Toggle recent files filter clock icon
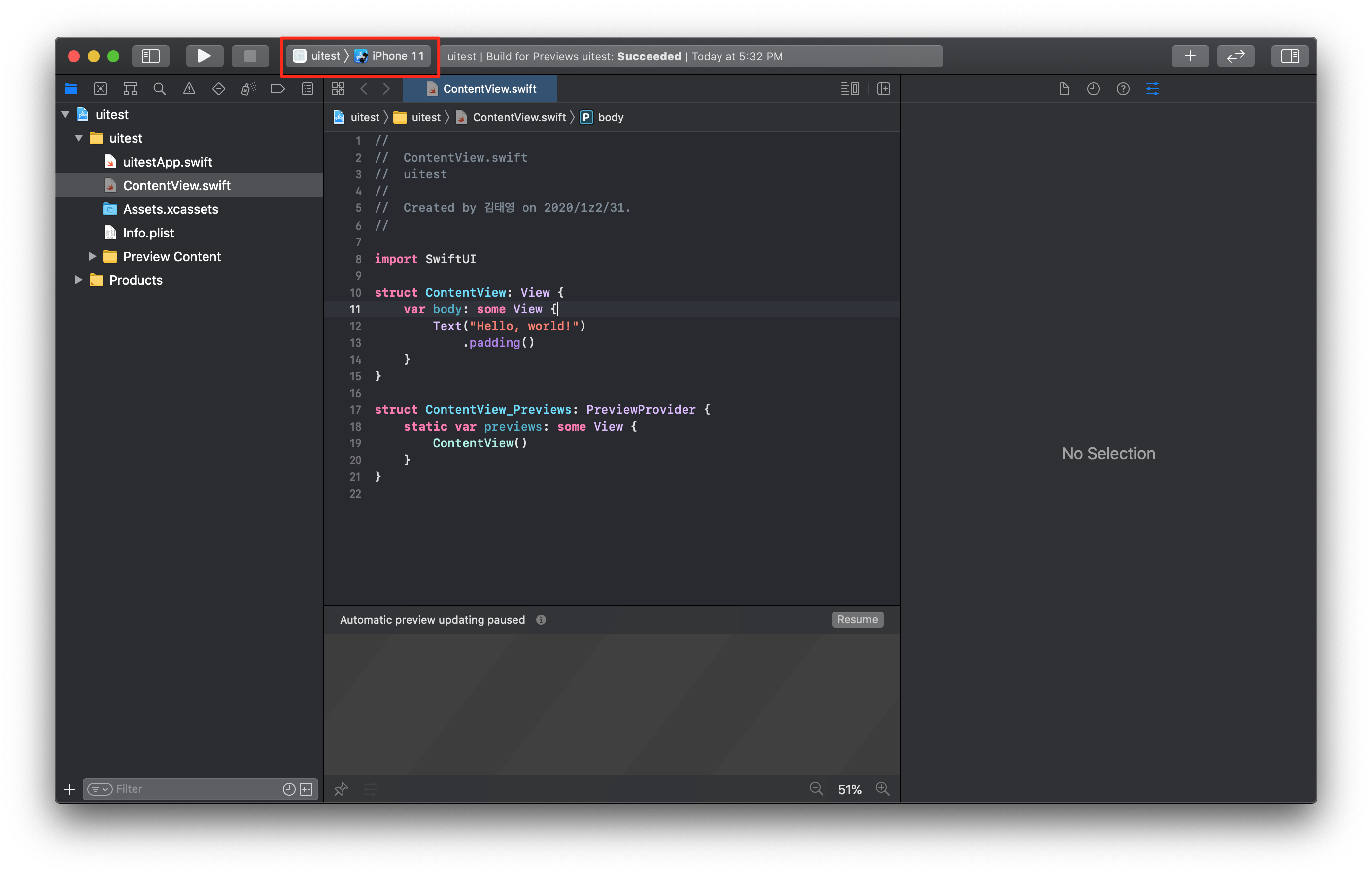The height and width of the screenshot is (876, 1372). (x=289, y=789)
